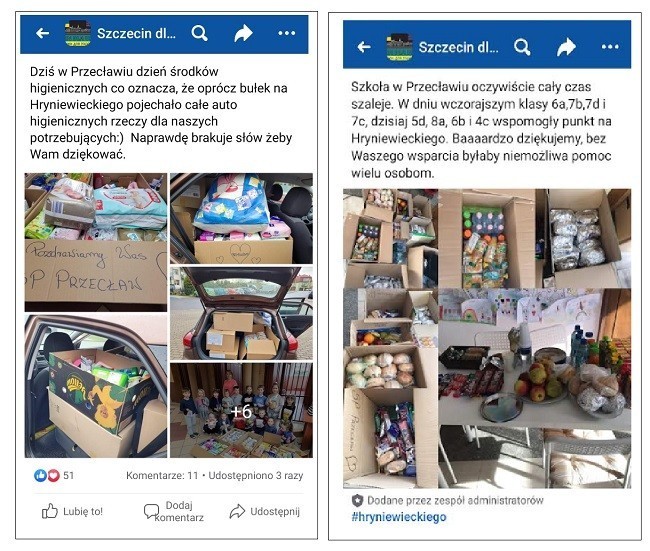Open Komentarze: 11 comments
The image size is (650, 551).
point(162,475)
